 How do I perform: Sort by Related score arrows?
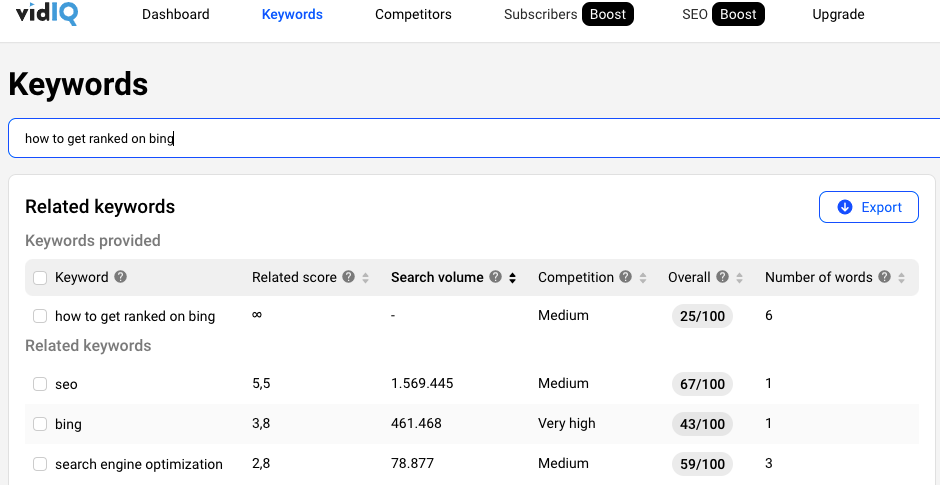click(365, 278)
